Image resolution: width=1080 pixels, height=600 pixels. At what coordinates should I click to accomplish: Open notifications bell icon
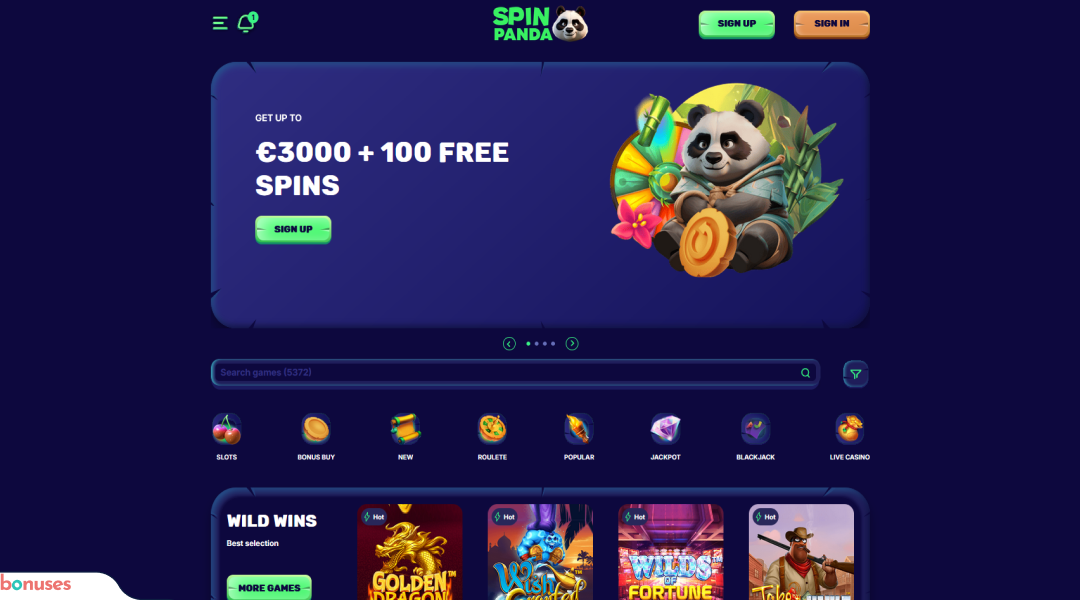click(247, 23)
